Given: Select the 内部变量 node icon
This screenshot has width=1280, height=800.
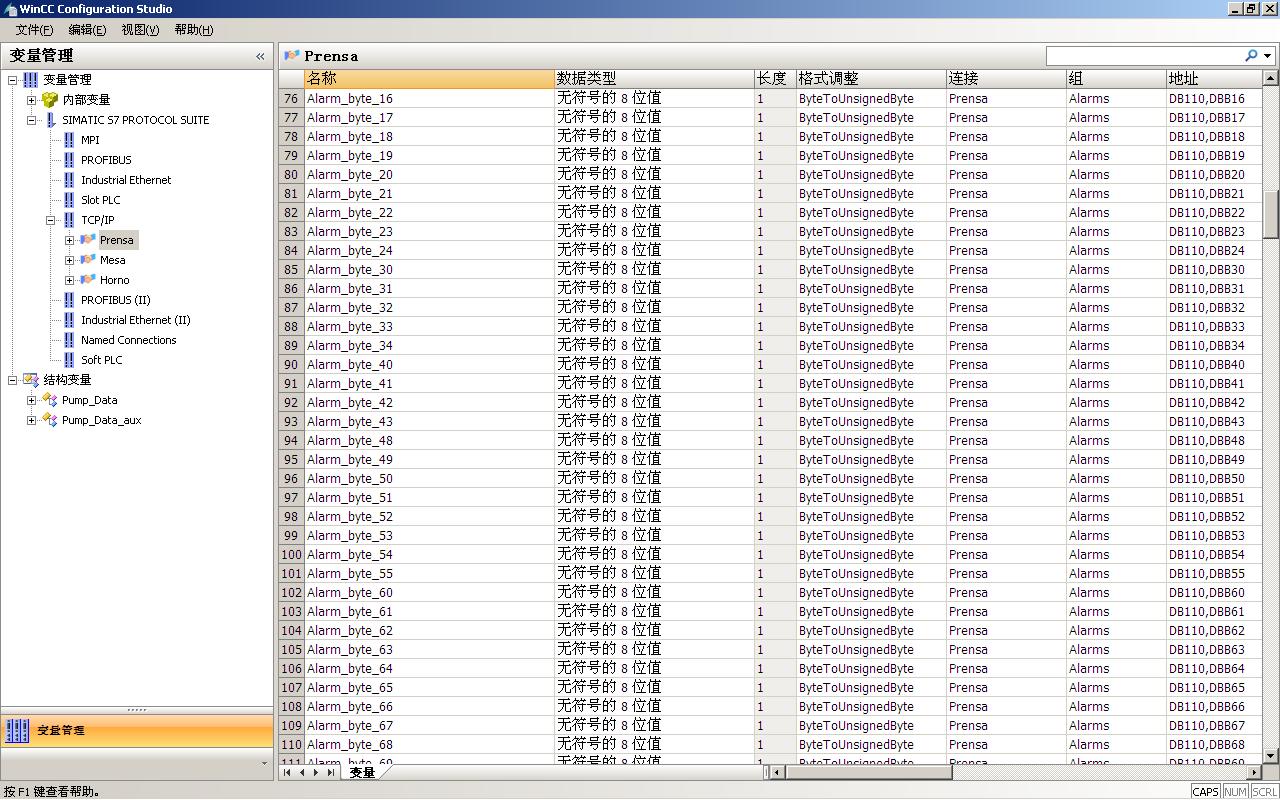Looking at the screenshot, I should 50,100.
